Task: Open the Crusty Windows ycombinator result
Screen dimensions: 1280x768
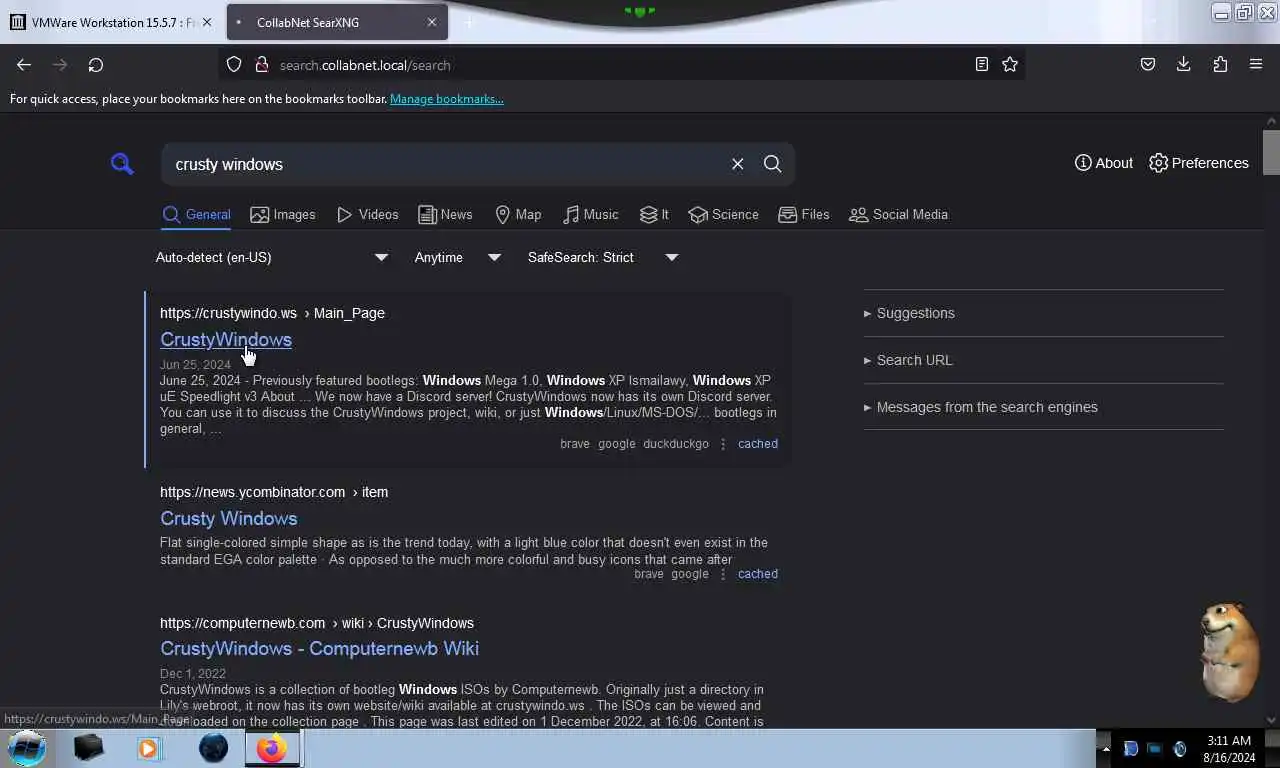Action: tap(229, 518)
